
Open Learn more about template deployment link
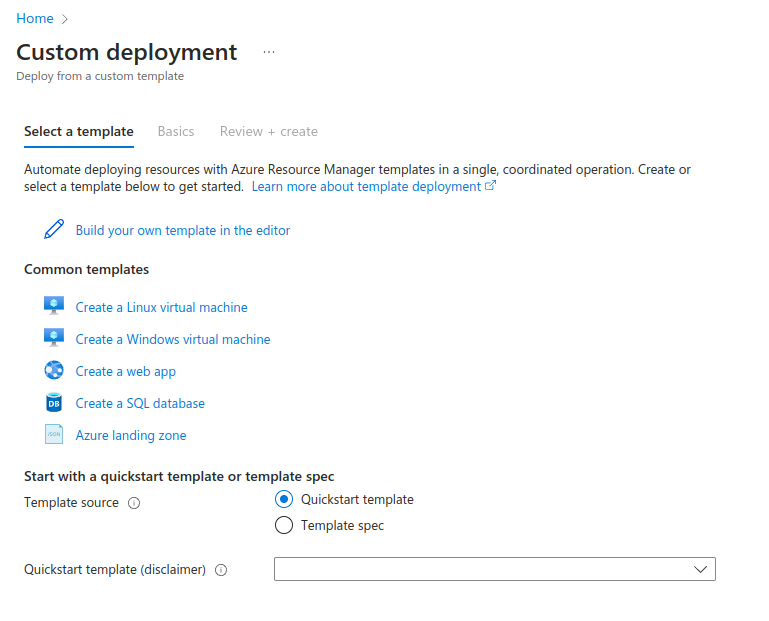(x=374, y=186)
